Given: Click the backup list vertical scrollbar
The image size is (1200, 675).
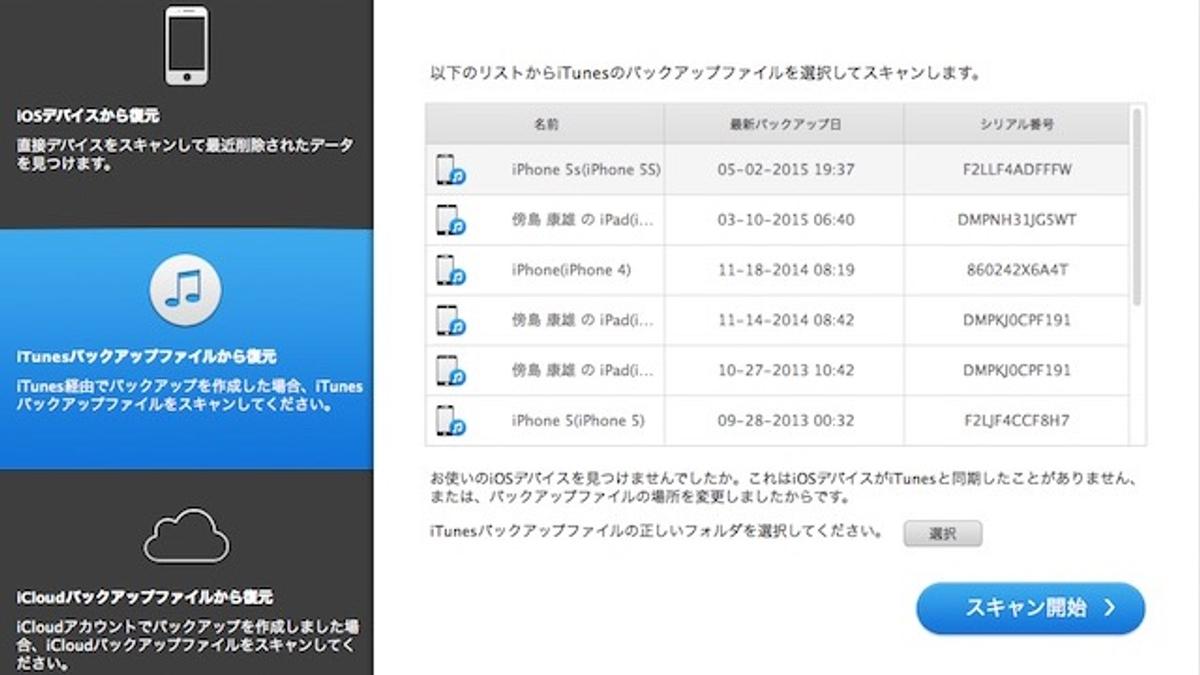Looking at the screenshot, I should [x=1137, y=207].
